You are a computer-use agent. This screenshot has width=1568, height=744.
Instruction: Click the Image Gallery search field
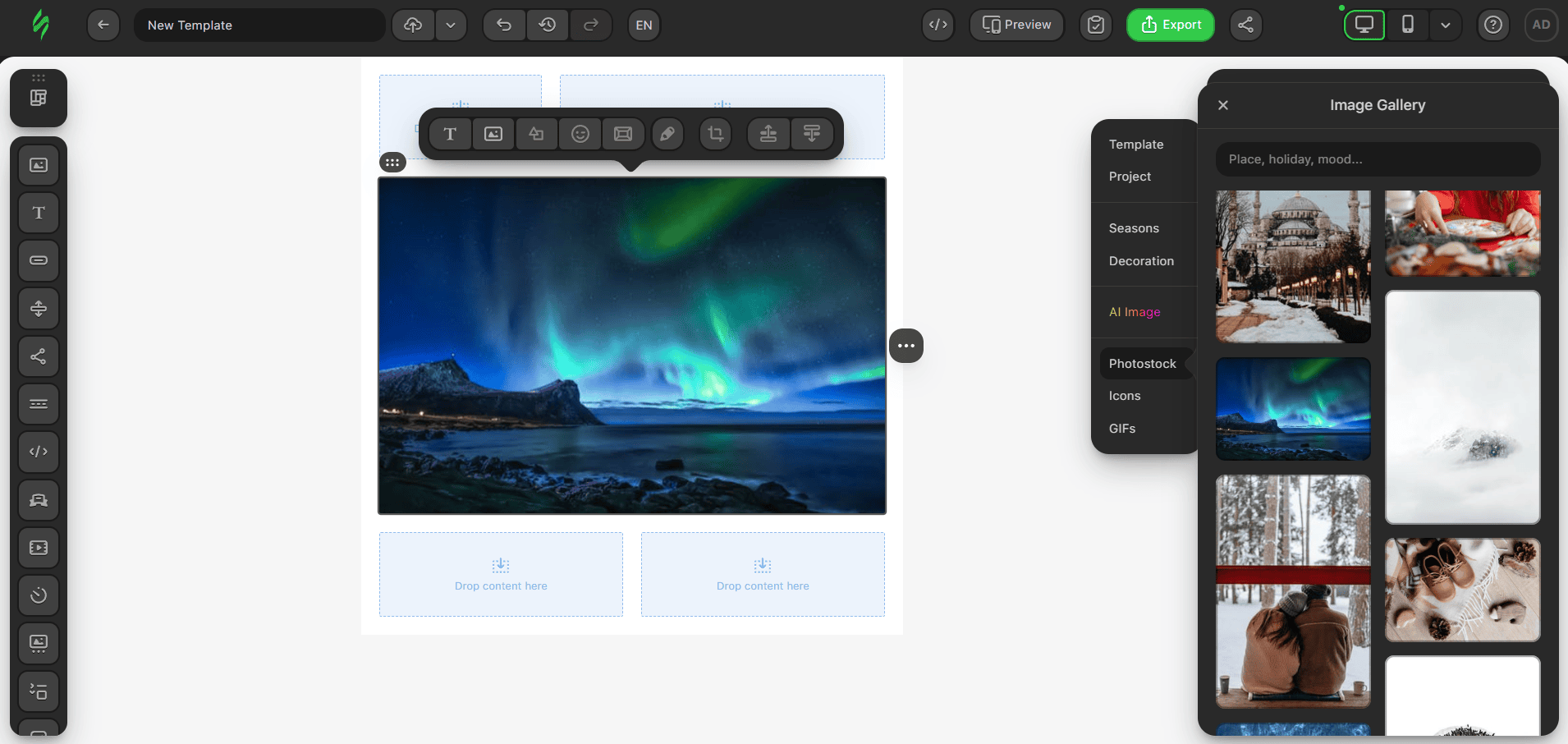pyautogui.click(x=1378, y=159)
